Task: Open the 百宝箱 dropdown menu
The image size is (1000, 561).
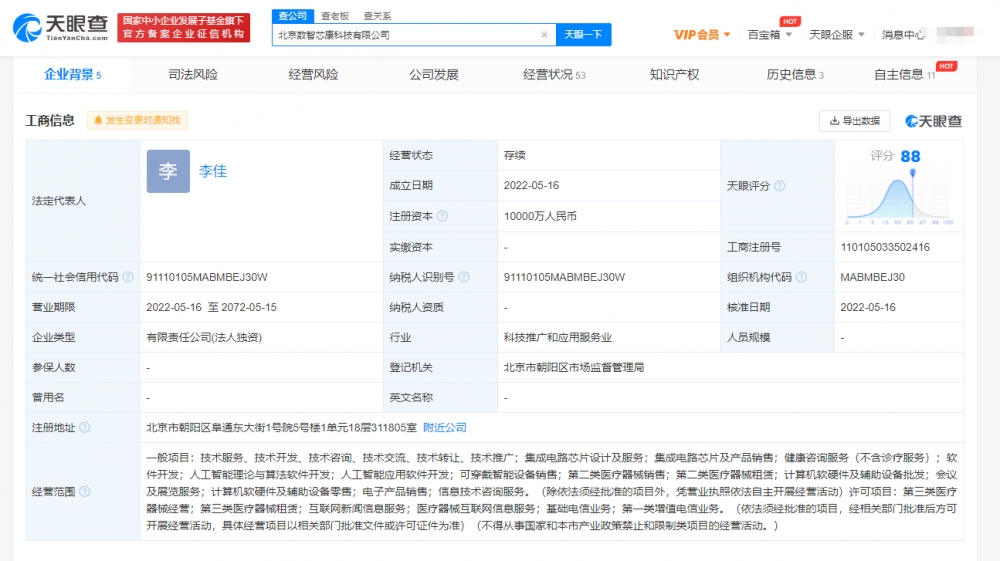Action: point(770,35)
